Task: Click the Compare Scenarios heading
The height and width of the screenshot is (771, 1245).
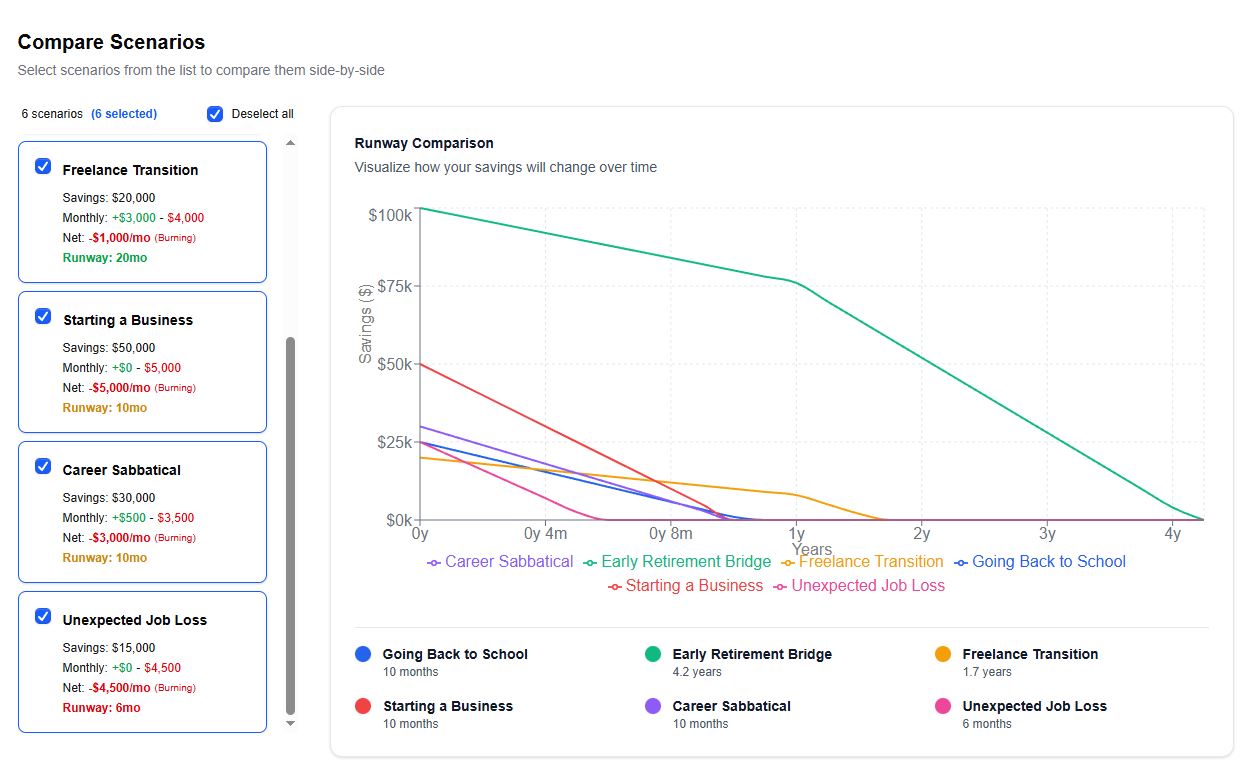Action: click(x=110, y=42)
